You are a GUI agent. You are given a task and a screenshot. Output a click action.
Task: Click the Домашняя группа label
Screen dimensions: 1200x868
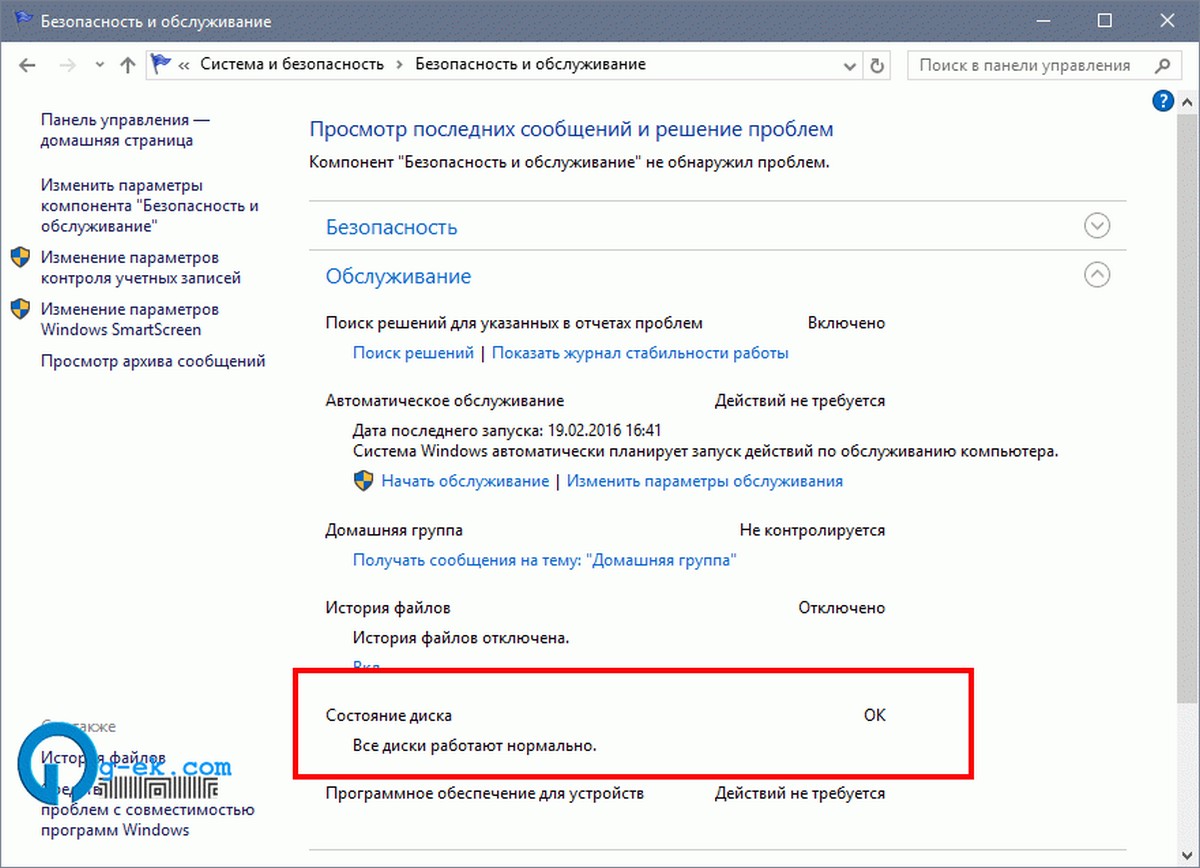tap(394, 530)
